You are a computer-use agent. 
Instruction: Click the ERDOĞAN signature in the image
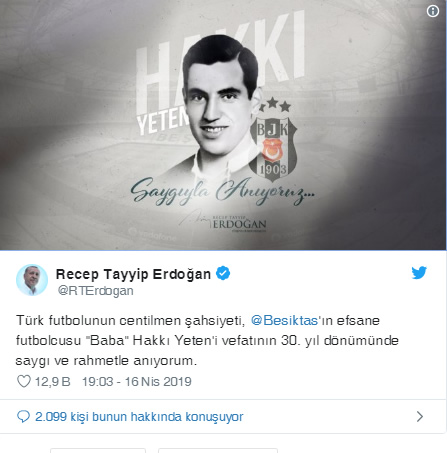coord(239,224)
